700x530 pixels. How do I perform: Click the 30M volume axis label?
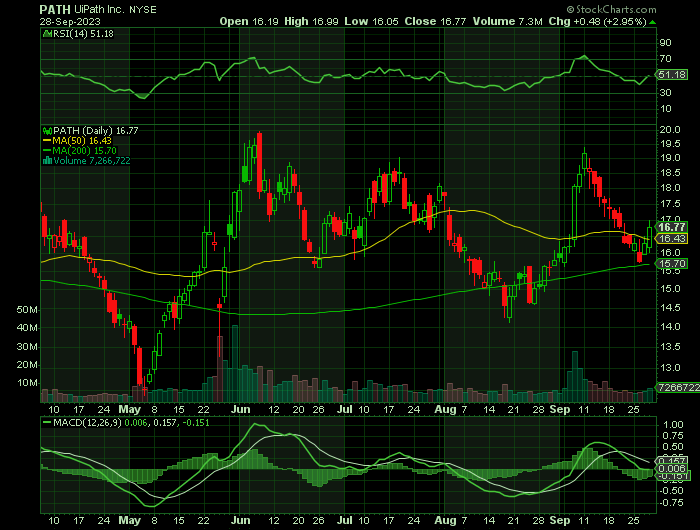click(x=27, y=346)
